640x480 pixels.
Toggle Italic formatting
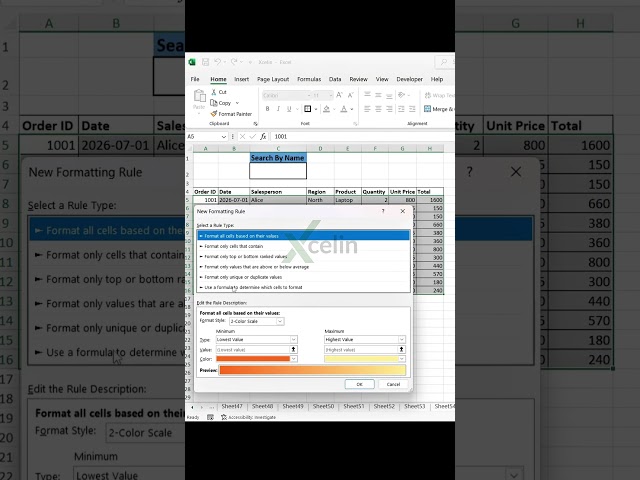point(278,109)
